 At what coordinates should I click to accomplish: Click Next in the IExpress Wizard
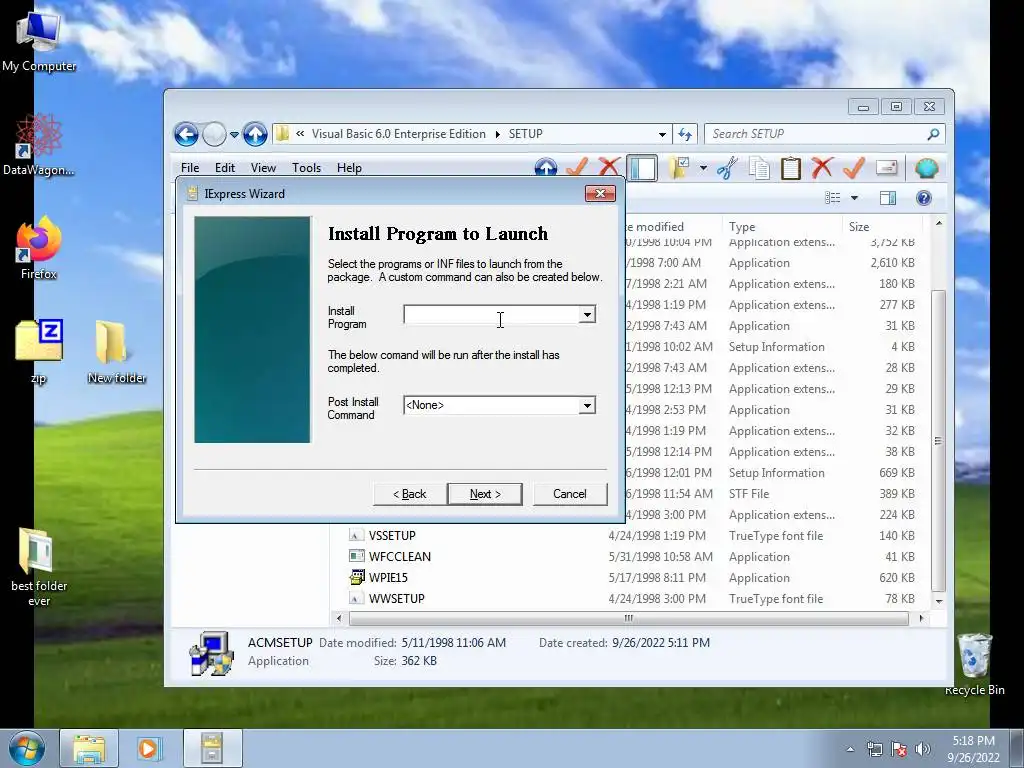click(x=485, y=494)
